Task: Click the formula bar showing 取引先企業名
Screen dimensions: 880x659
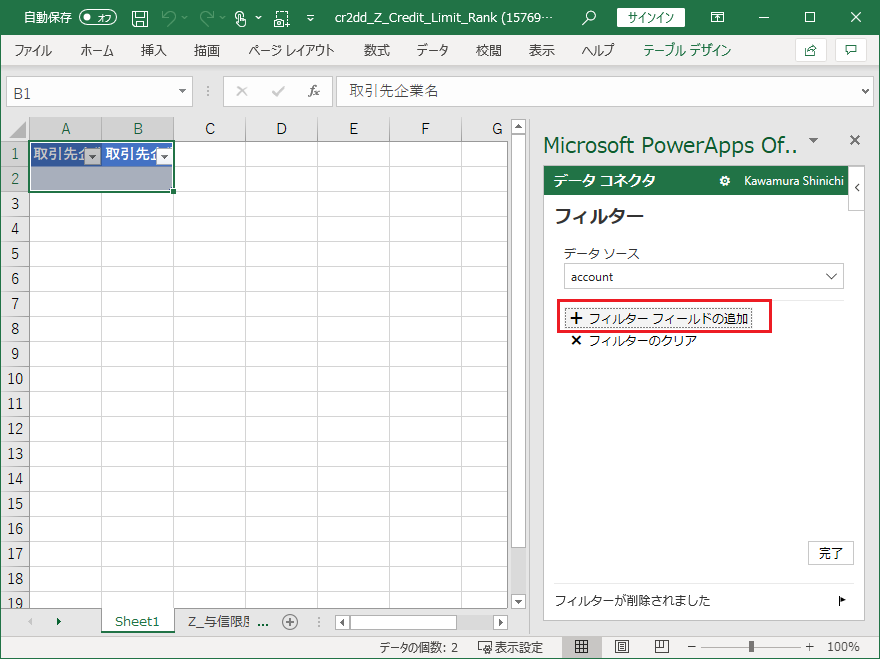Action: pos(598,91)
